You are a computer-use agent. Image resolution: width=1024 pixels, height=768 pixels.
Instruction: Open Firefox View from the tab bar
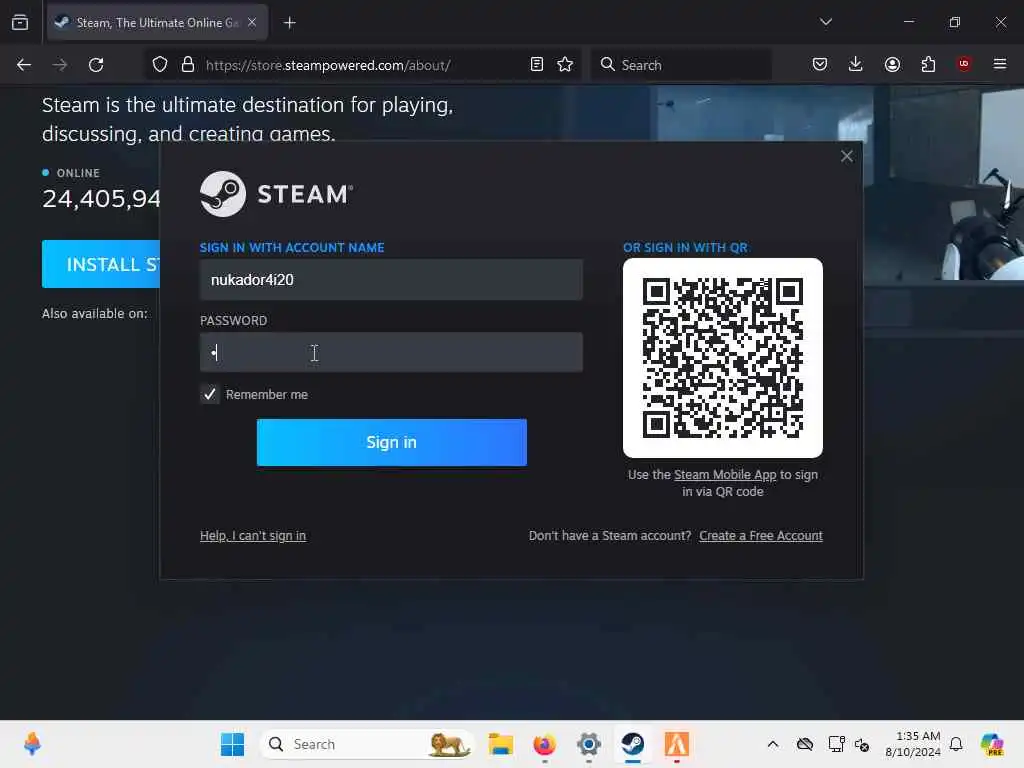[20, 22]
